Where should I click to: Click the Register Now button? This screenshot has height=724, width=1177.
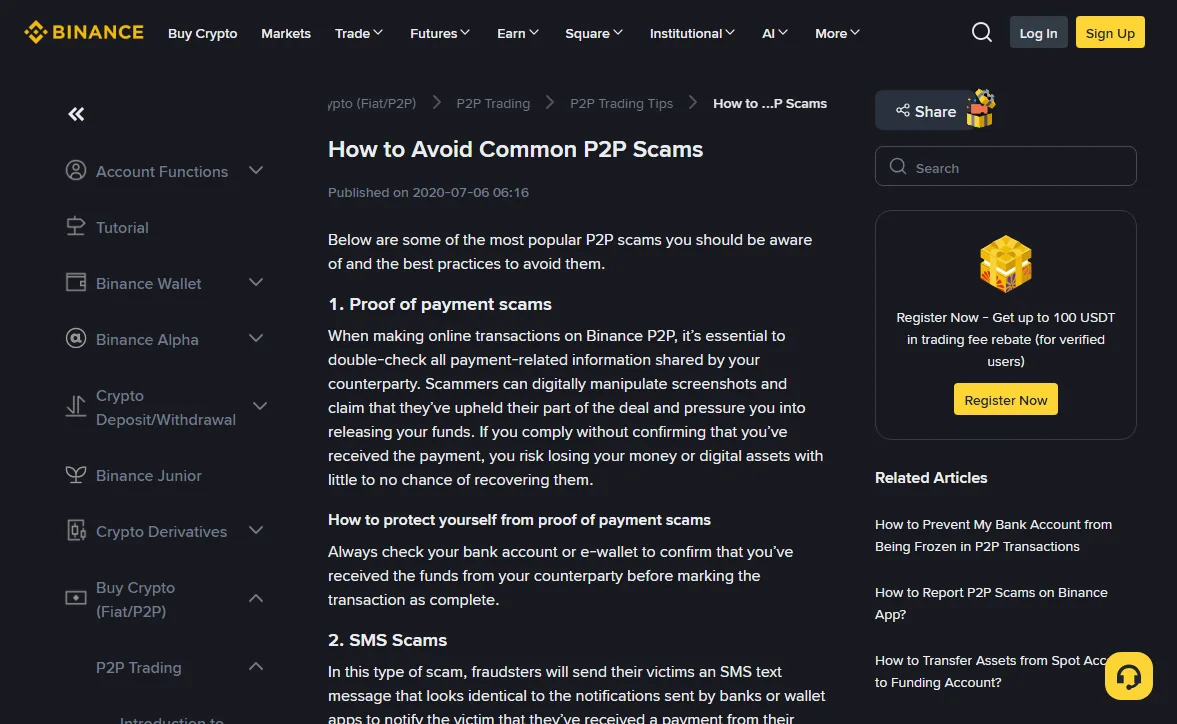click(1005, 400)
